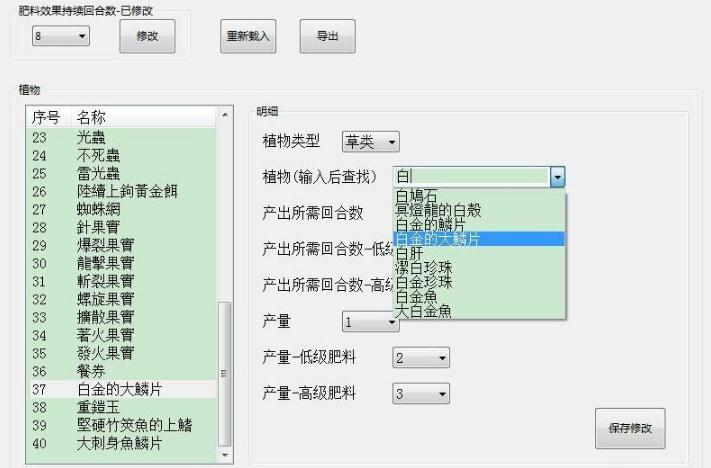Screen dimensions: 711x468
Task: Click the plant search text field
Action: pos(470,177)
